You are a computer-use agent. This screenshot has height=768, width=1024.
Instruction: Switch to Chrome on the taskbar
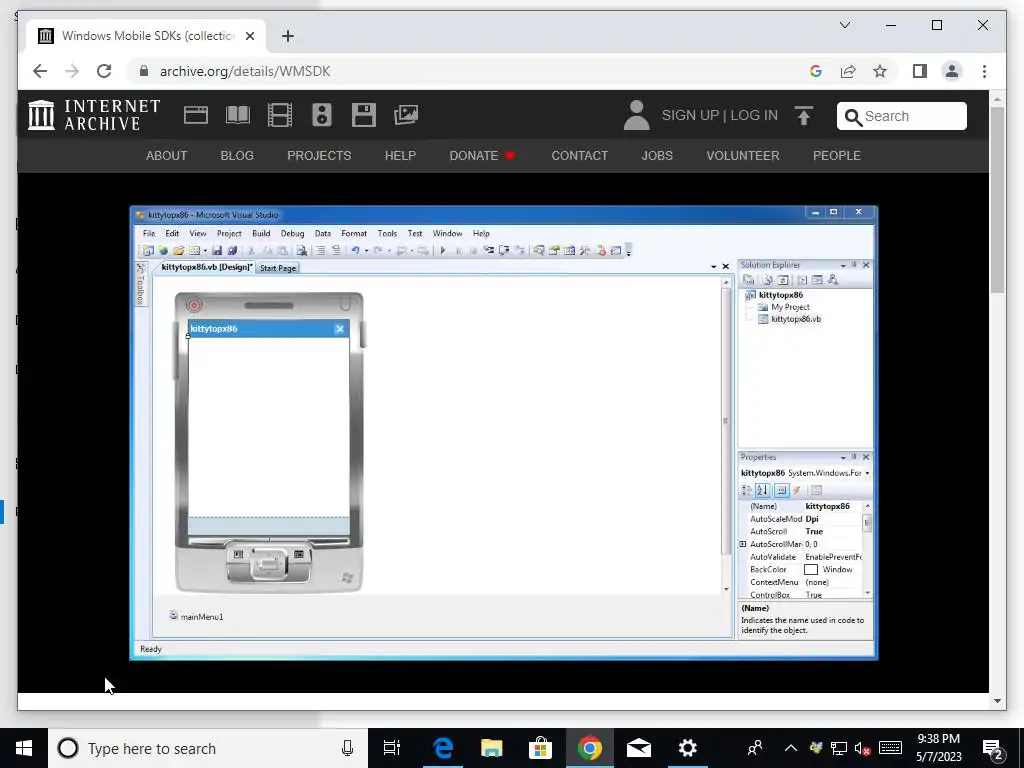(590, 748)
